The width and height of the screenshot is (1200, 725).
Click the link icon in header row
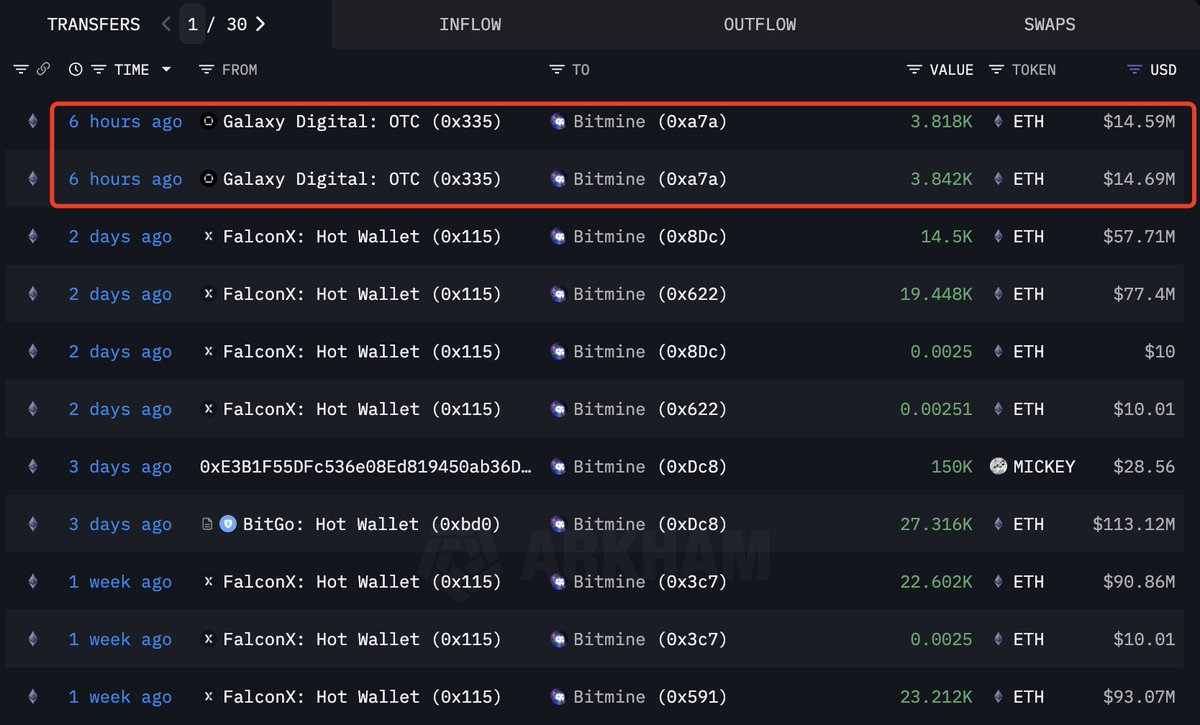[43, 69]
